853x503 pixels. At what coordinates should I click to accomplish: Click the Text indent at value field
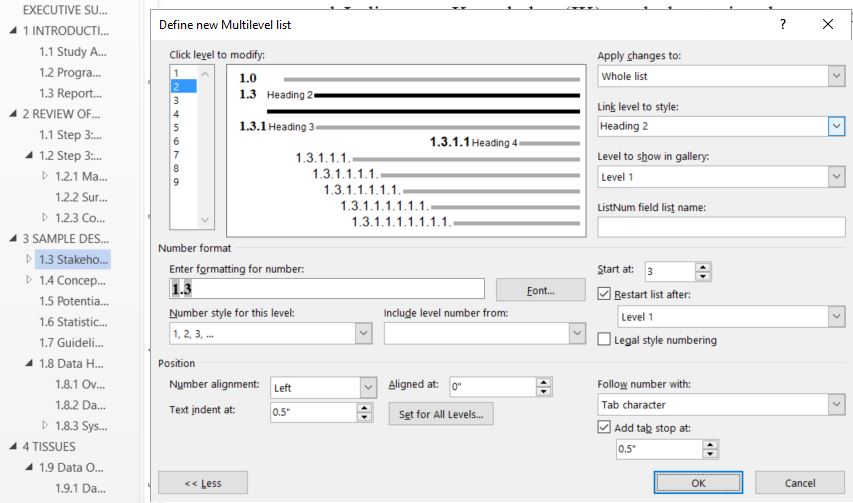coord(313,412)
